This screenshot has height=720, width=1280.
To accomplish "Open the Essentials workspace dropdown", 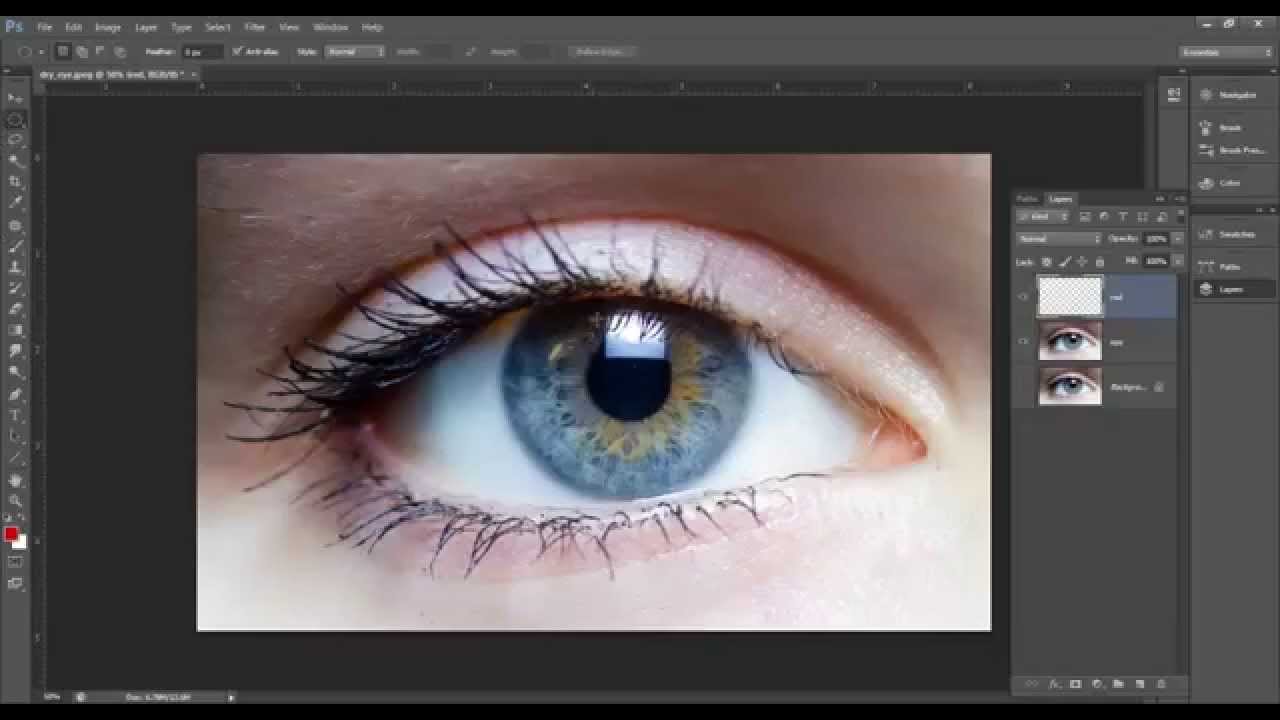I will point(1225,52).
